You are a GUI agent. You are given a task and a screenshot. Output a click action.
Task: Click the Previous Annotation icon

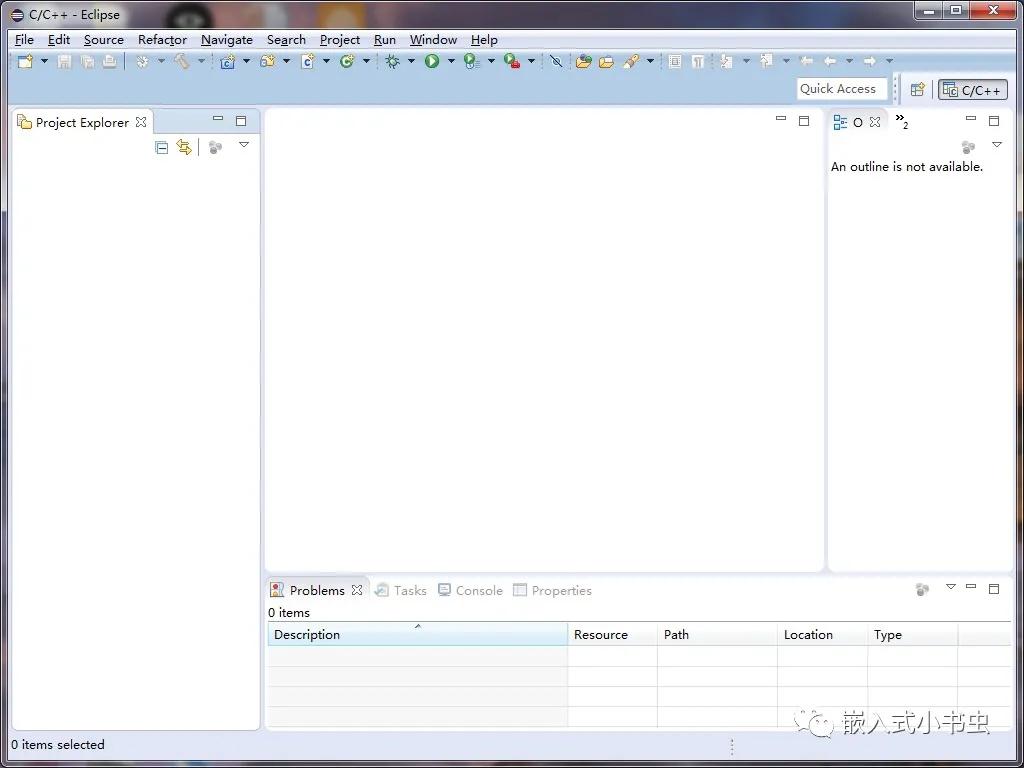766,61
